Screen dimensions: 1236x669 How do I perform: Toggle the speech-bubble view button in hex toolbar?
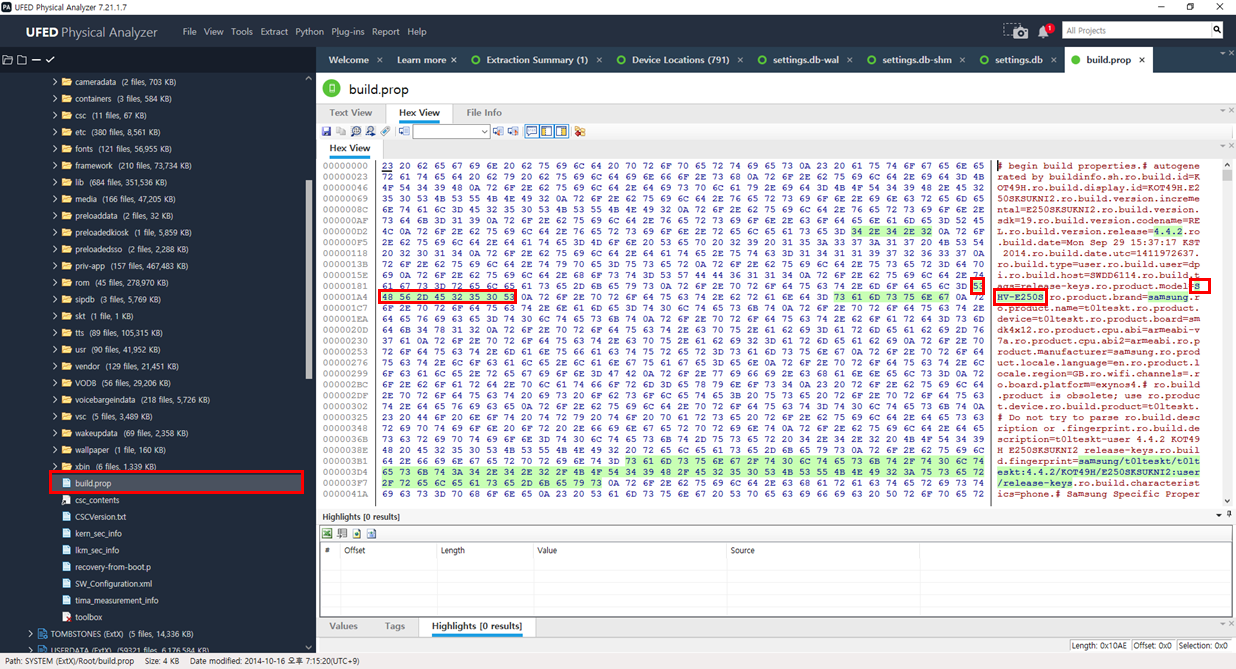[x=532, y=131]
